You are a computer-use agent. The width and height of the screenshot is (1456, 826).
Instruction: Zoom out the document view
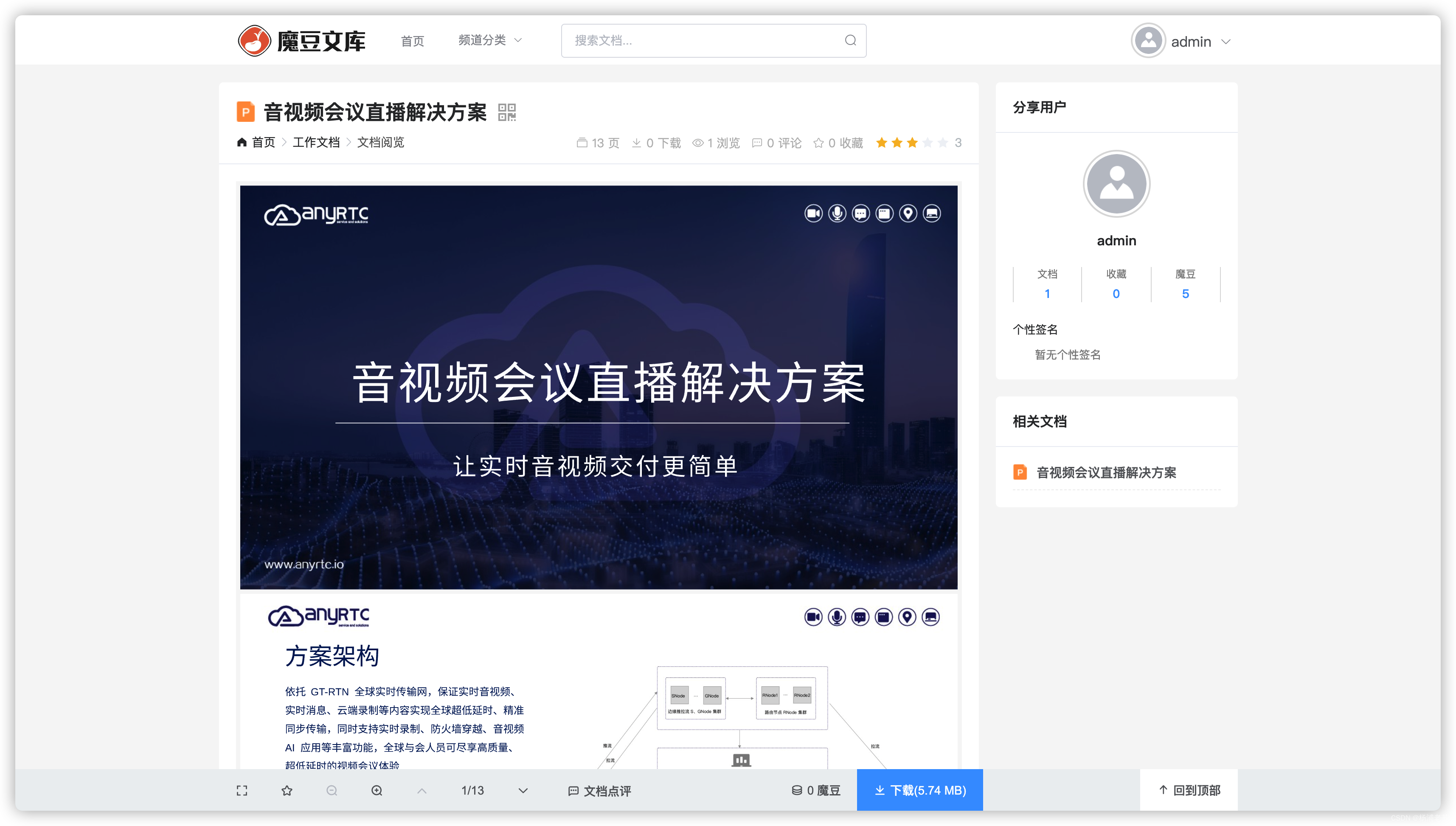point(332,790)
